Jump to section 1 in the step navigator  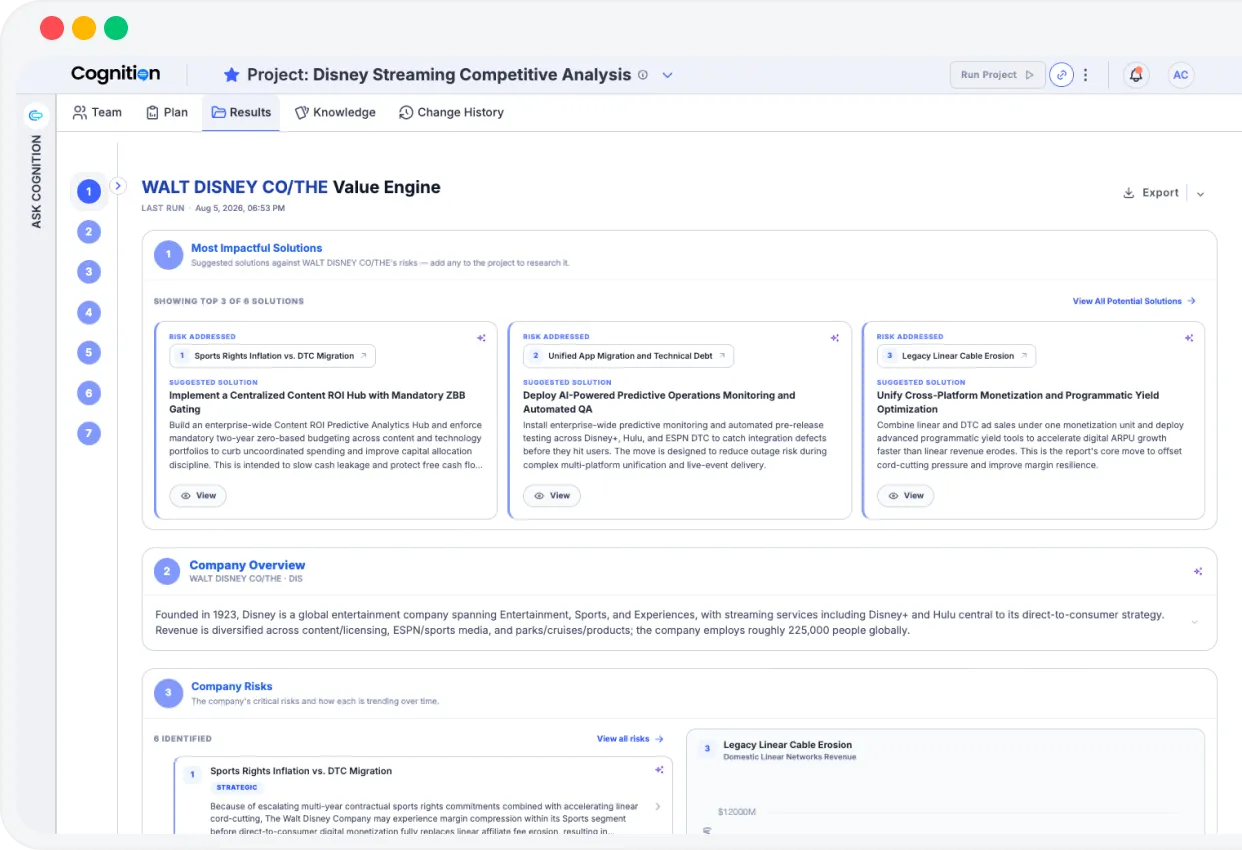click(x=89, y=191)
